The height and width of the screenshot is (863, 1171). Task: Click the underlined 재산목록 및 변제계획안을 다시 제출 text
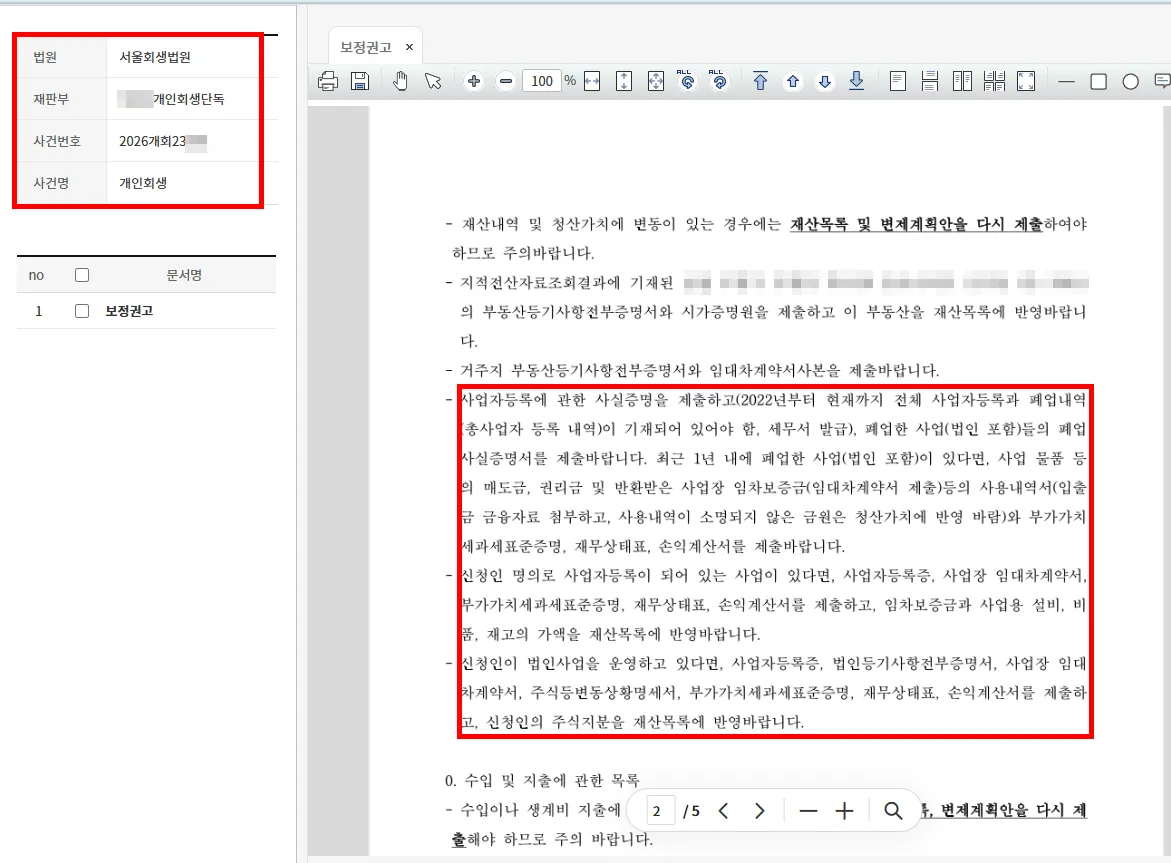(916, 224)
